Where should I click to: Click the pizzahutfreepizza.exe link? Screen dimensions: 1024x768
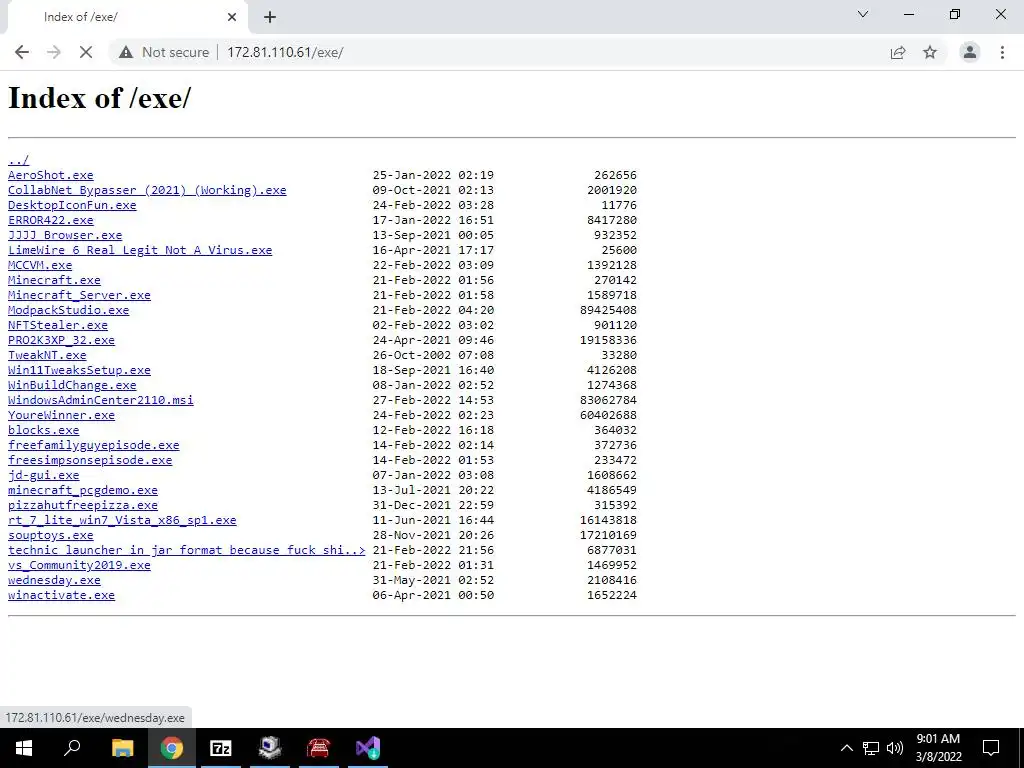pos(83,505)
